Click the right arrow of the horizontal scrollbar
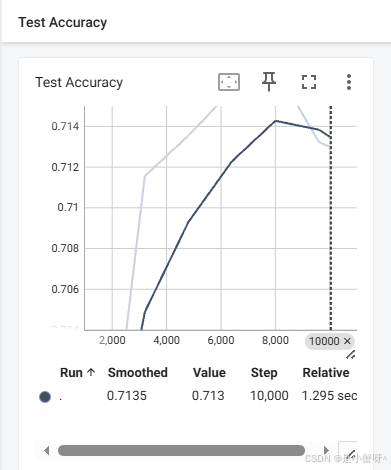391x470 pixels. (x=326, y=451)
